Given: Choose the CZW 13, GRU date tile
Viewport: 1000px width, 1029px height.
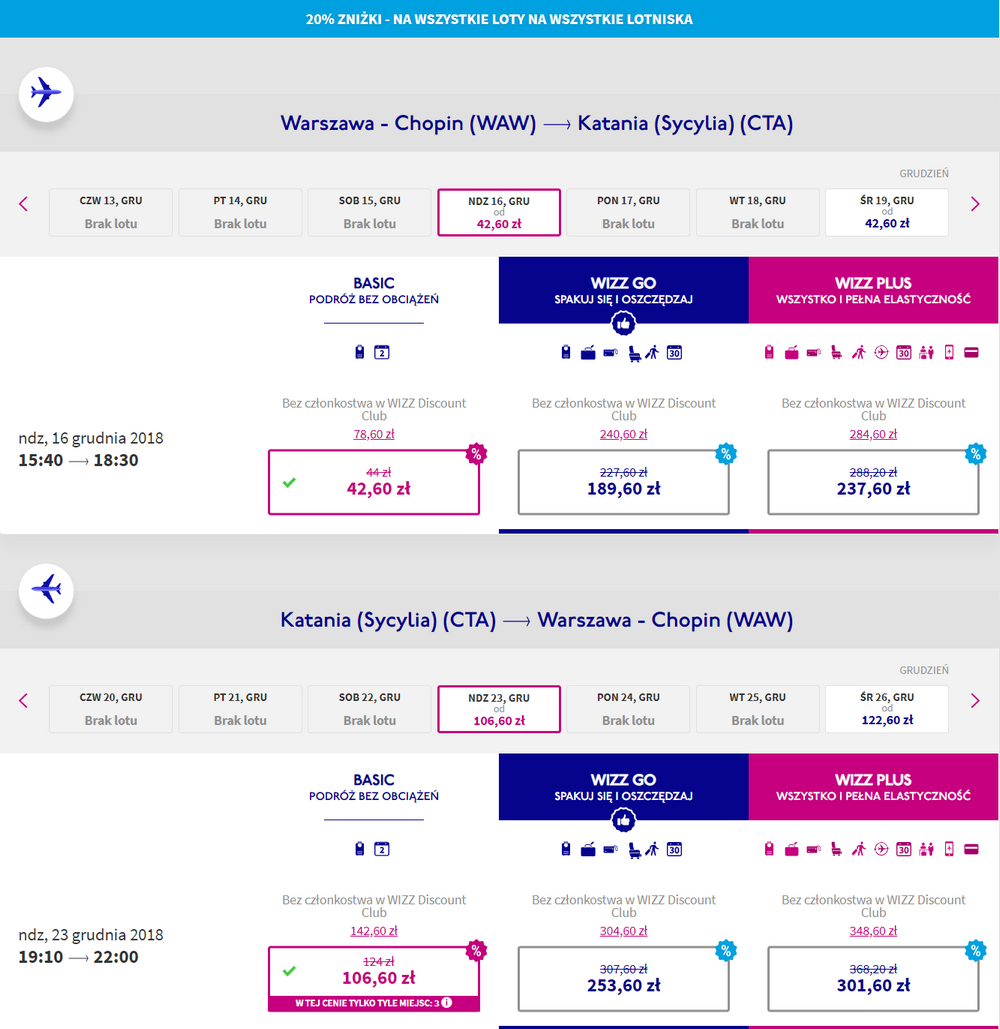Looking at the screenshot, I should [111, 212].
